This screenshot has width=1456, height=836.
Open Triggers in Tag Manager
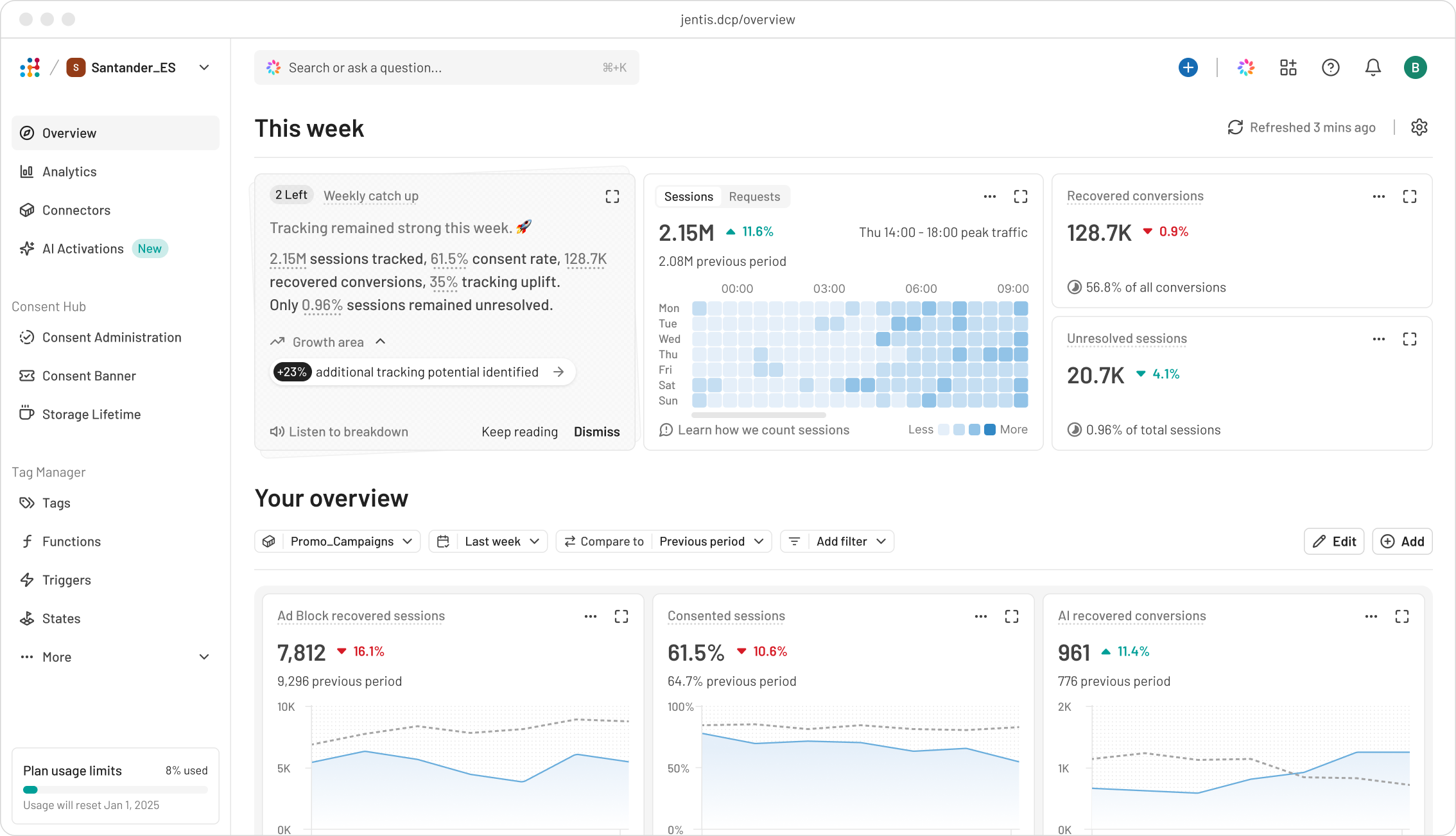point(116,580)
